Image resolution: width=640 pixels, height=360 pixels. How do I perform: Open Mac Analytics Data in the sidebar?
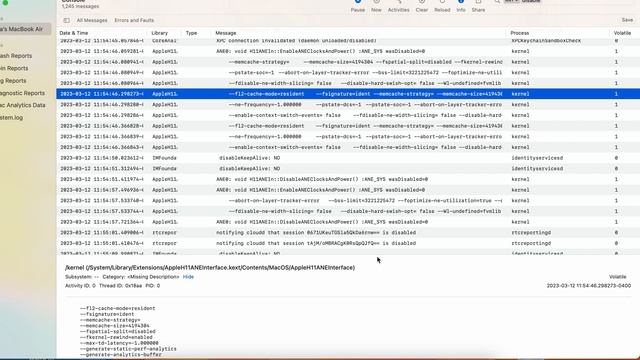(x=23, y=105)
